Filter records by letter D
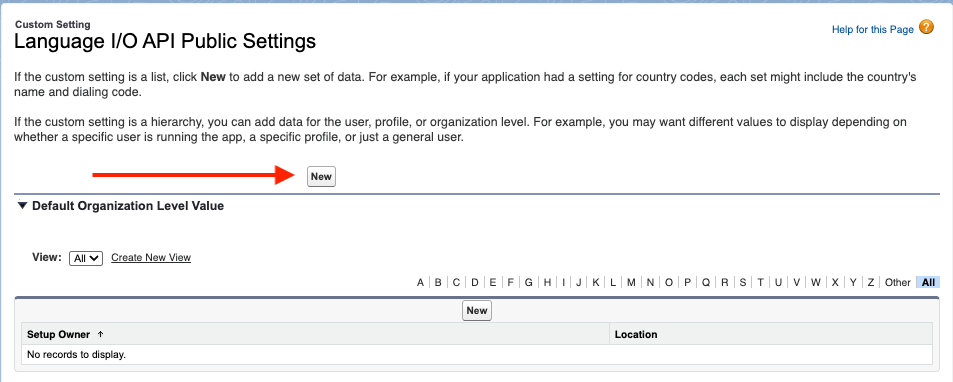This screenshot has width=953, height=382. [475, 282]
